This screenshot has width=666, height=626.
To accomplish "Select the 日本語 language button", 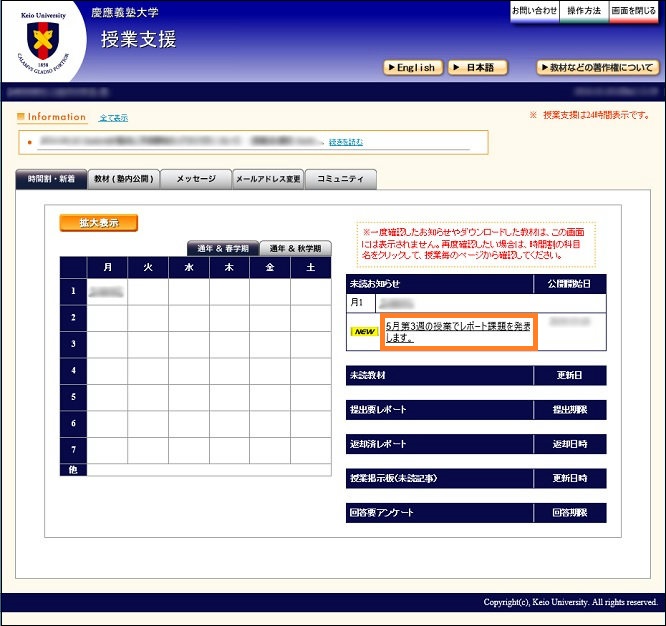I will point(478,68).
